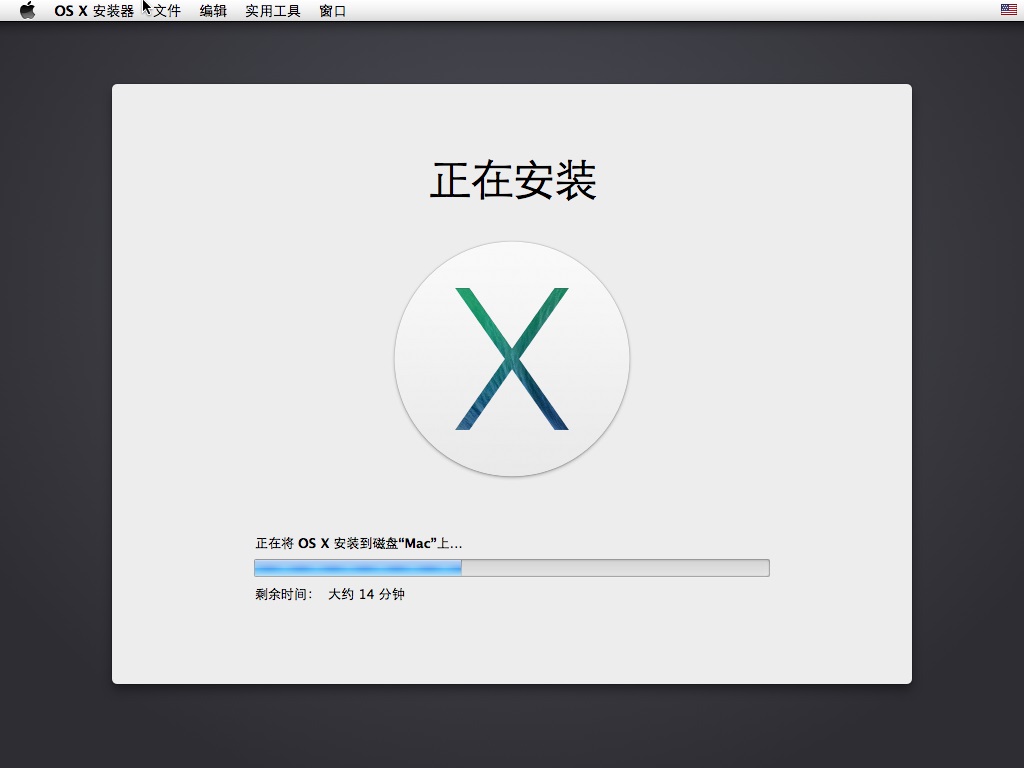Select the mouse cursor arrow location
This screenshot has width=1024, height=768.
point(145,9)
